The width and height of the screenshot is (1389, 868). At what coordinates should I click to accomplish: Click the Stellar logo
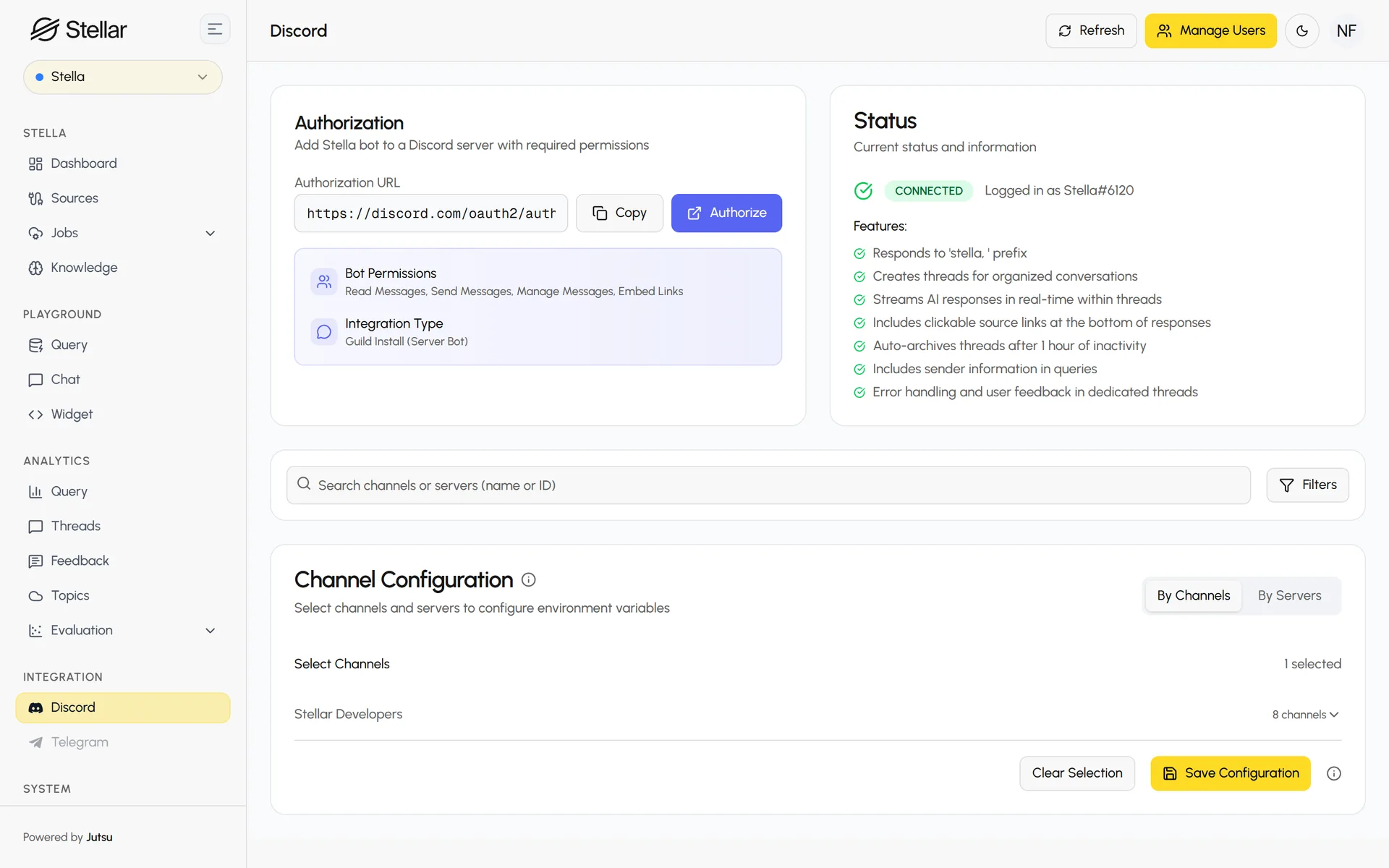[79, 30]
